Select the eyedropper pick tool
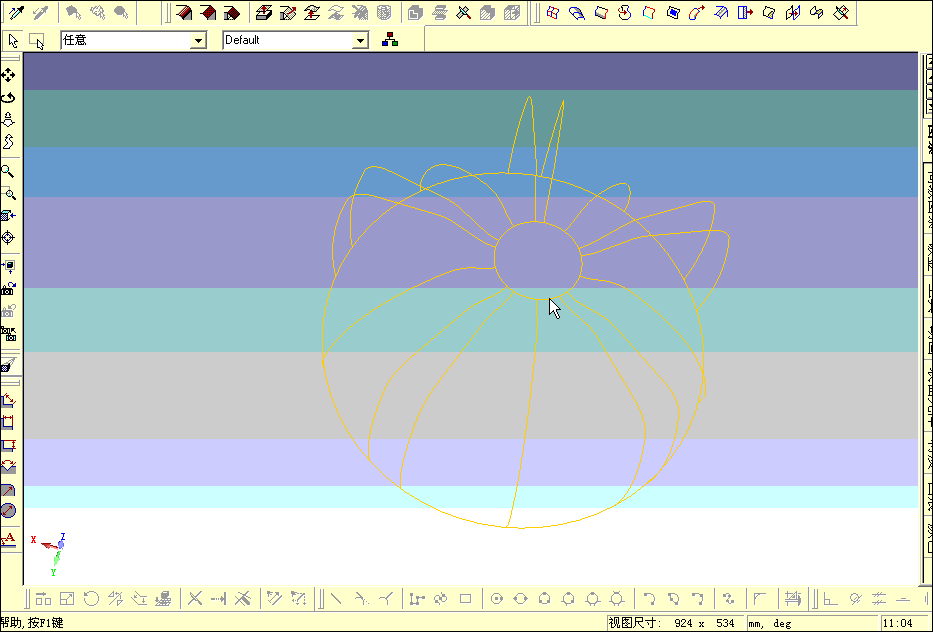Screen dimensions: 933x632 (17, 12)
